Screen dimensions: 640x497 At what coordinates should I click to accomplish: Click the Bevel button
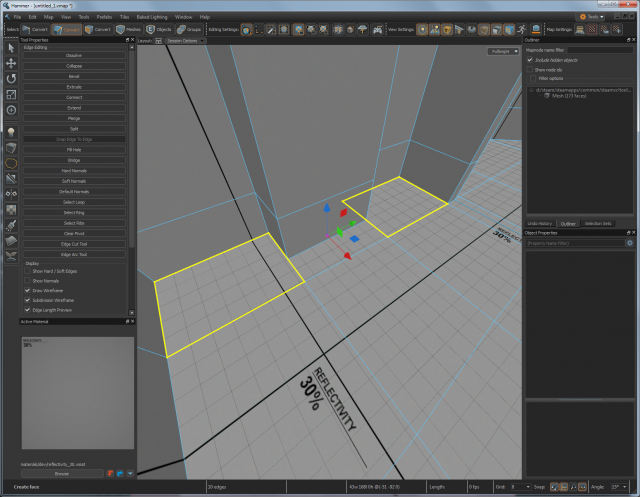click(x=74, y=76)
